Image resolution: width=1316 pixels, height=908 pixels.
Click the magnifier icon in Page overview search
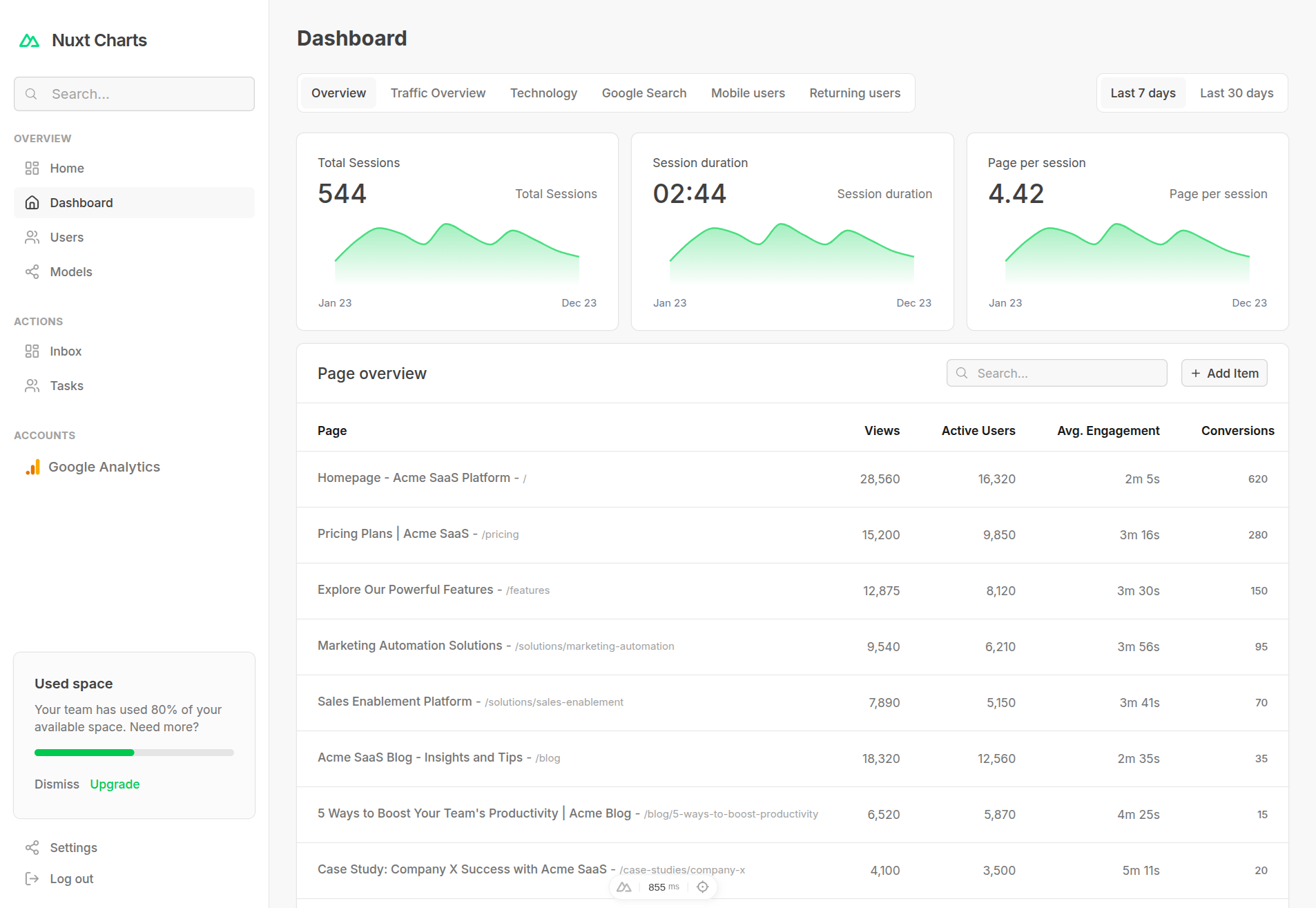click(x=962, y=374)
